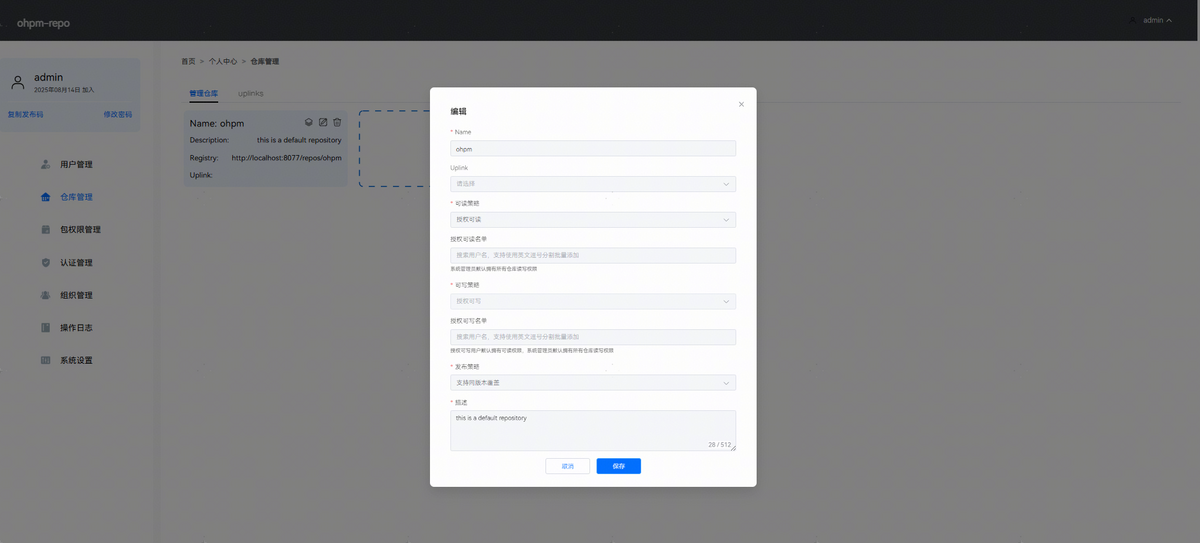Expand the 可写策略 dropdown showing 授权可写
The image size is (1200, 543).
593,301
